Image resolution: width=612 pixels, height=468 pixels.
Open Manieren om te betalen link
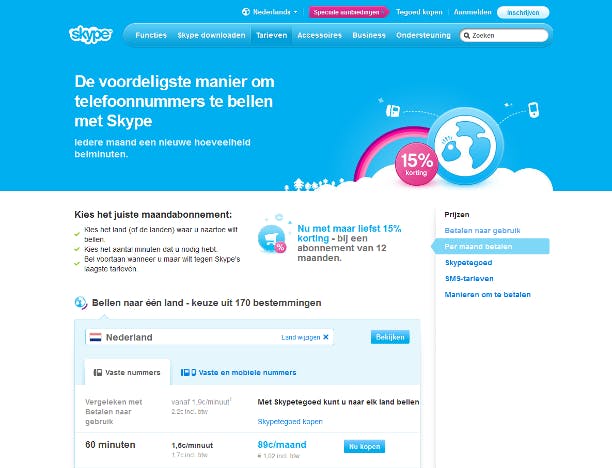pyautogui.click(x=487, y=294)
